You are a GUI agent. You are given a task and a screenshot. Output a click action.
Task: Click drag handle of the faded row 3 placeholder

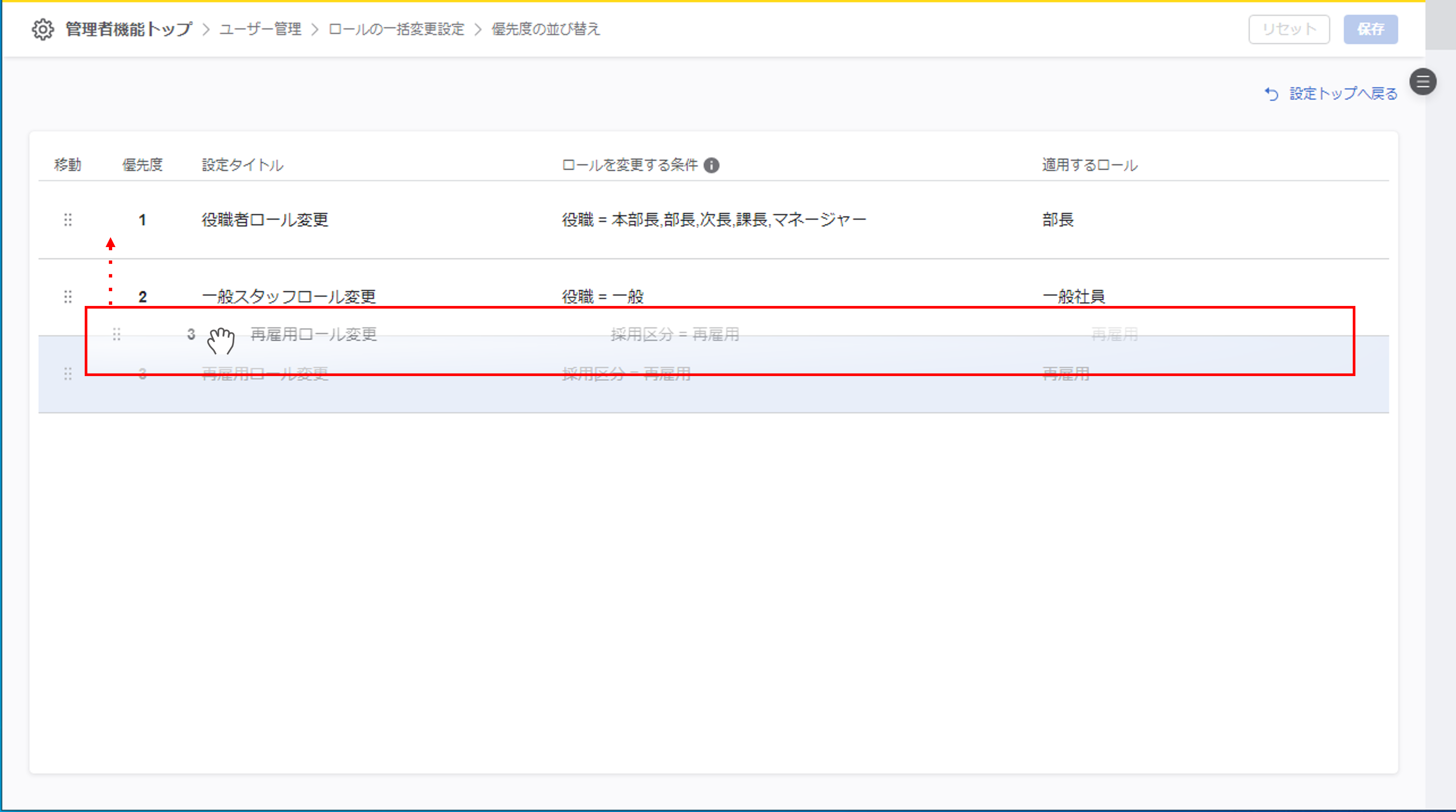[68, 373]
